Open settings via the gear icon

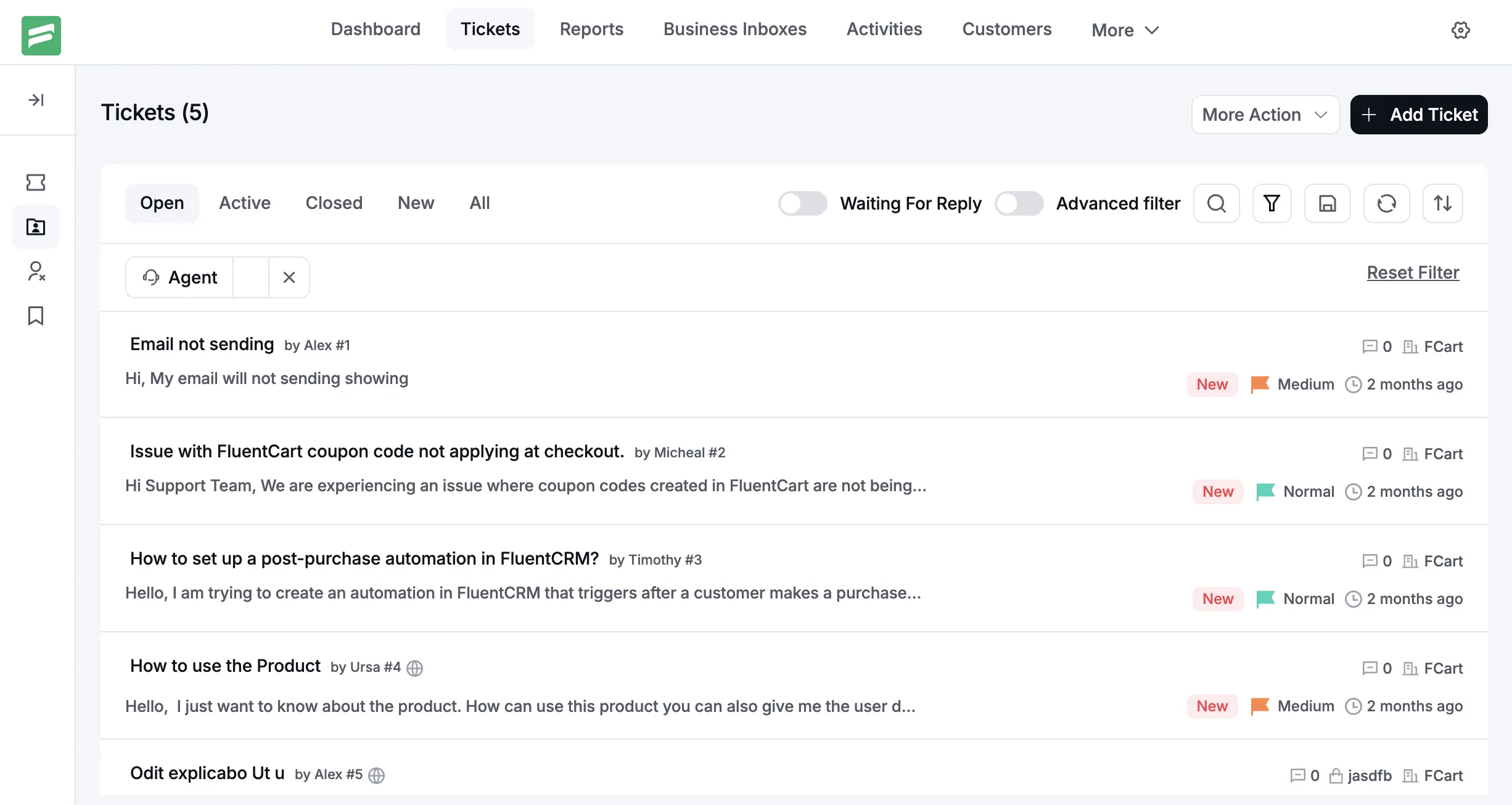pyautogui.click(x=1460, y=30)
